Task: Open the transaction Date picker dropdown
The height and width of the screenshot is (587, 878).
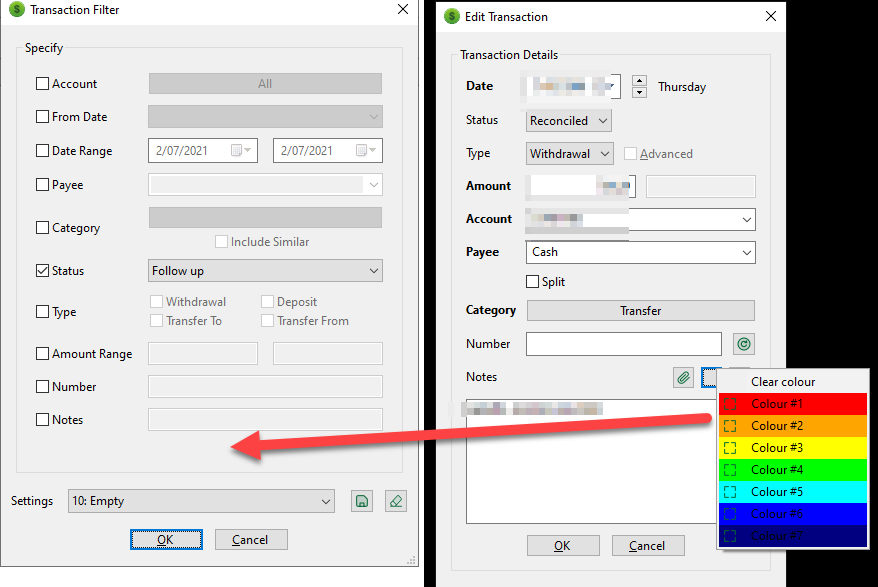Action: [x=613, y=86]
